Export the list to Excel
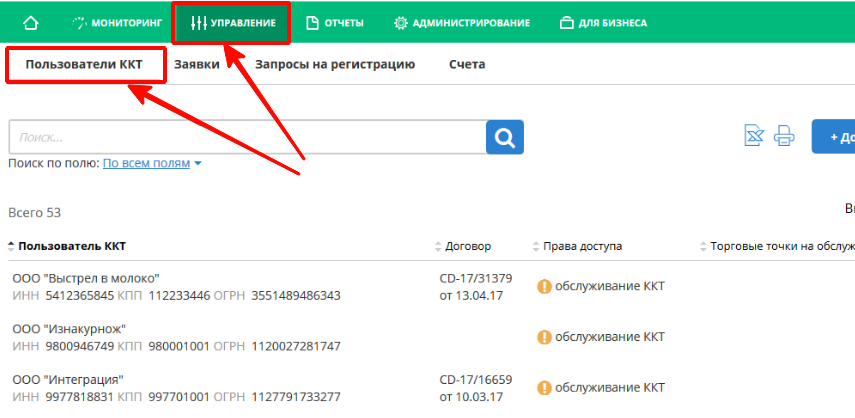The height and width of the screenshot is (418, 855). [x=755, y=135]
